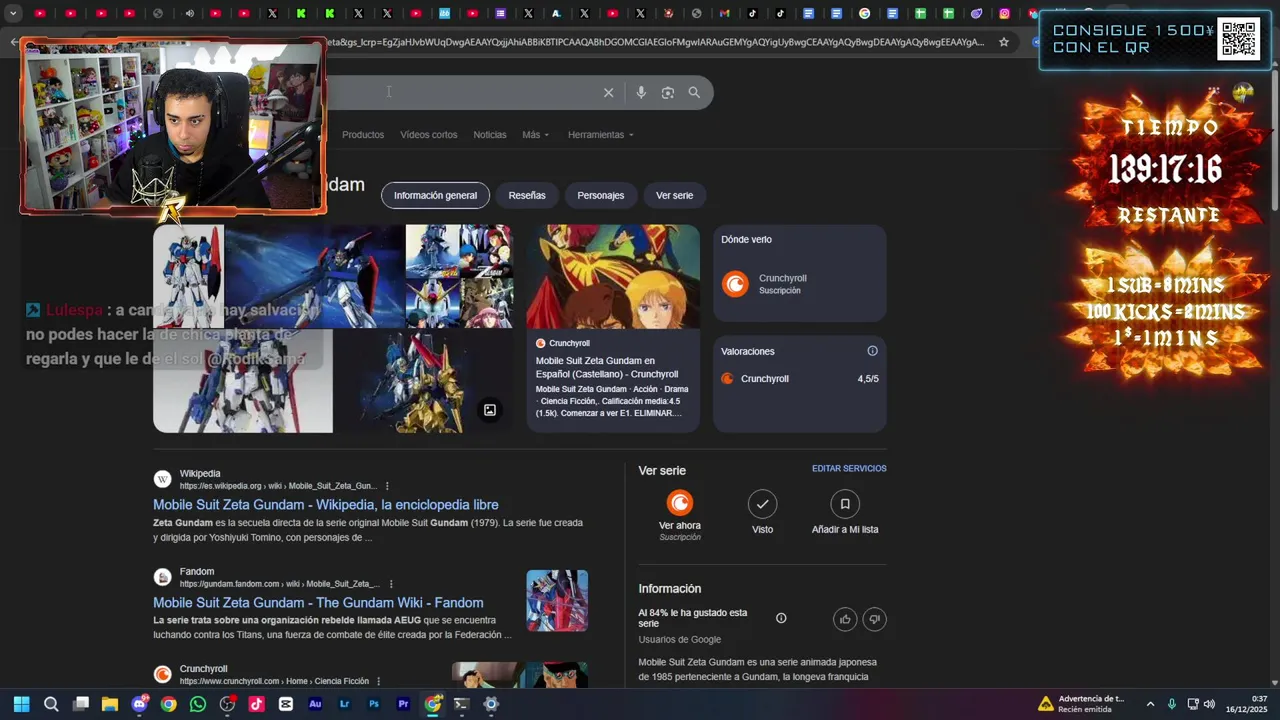Give a thumbs down to the series
Image resolution: width=1280 pixels, height=720 pixels.
click(x=874, y=619)
